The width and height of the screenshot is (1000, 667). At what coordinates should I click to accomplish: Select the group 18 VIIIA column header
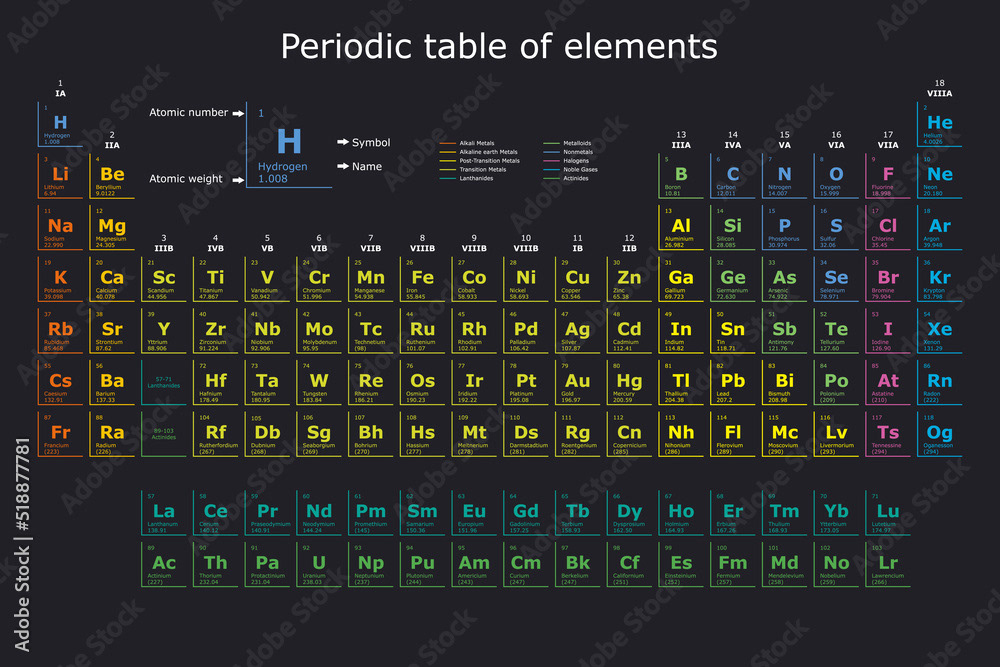pos(939,88)
